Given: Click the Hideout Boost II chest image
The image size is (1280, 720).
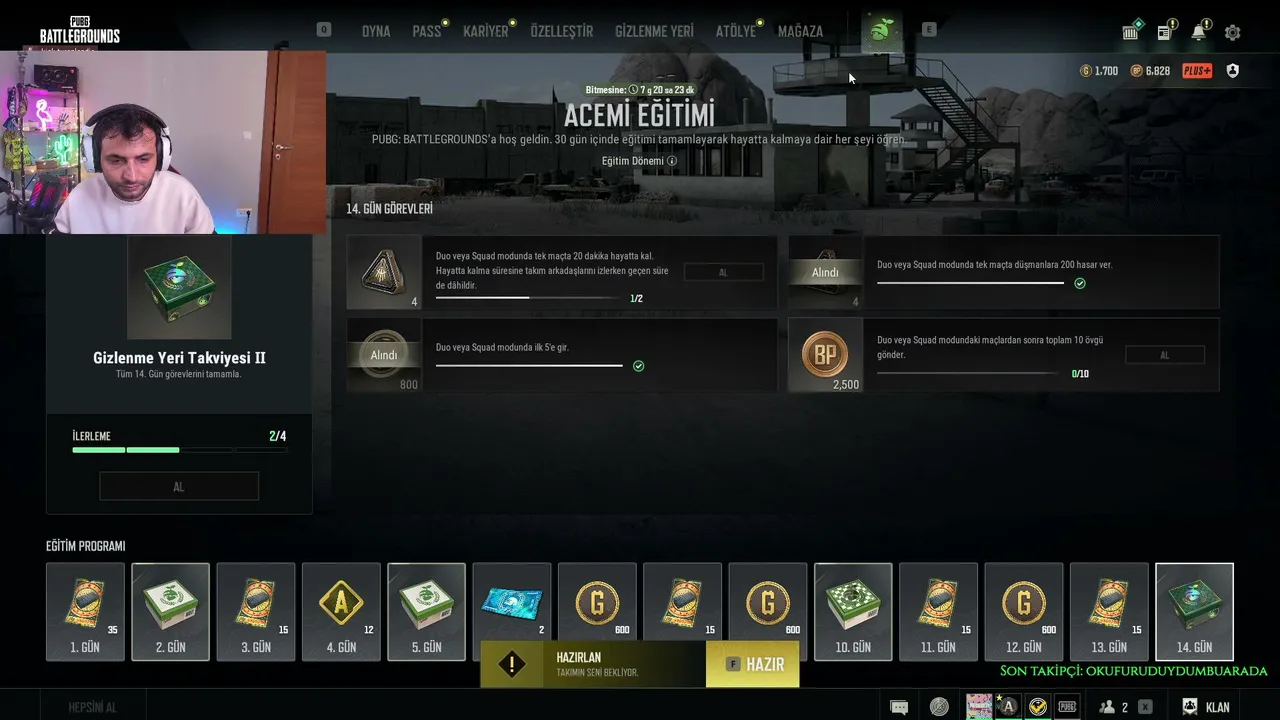Looking at the screenshot, I should pyautogui.click(x=179, y=288).
